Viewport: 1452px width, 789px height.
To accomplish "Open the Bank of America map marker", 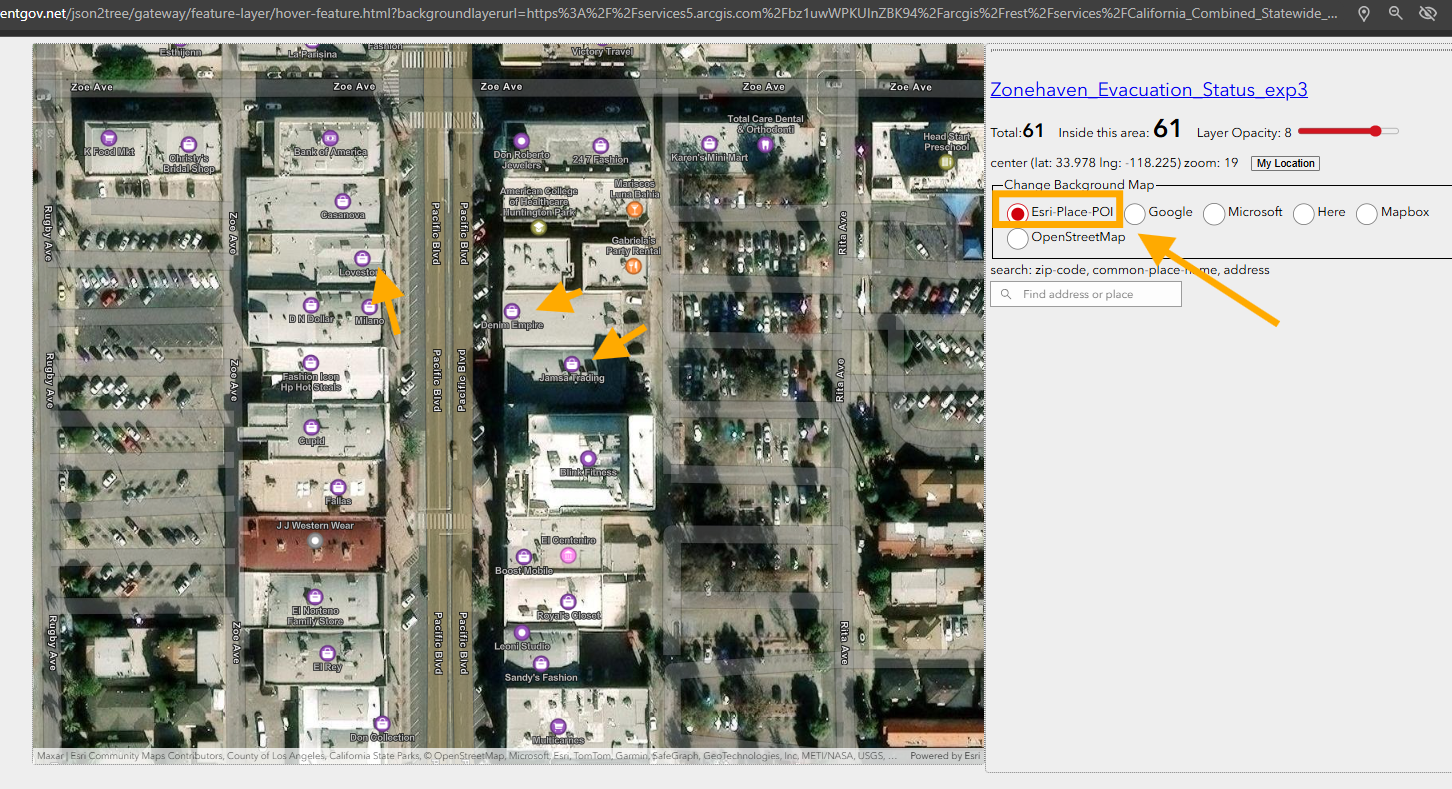I will (333, 136).
